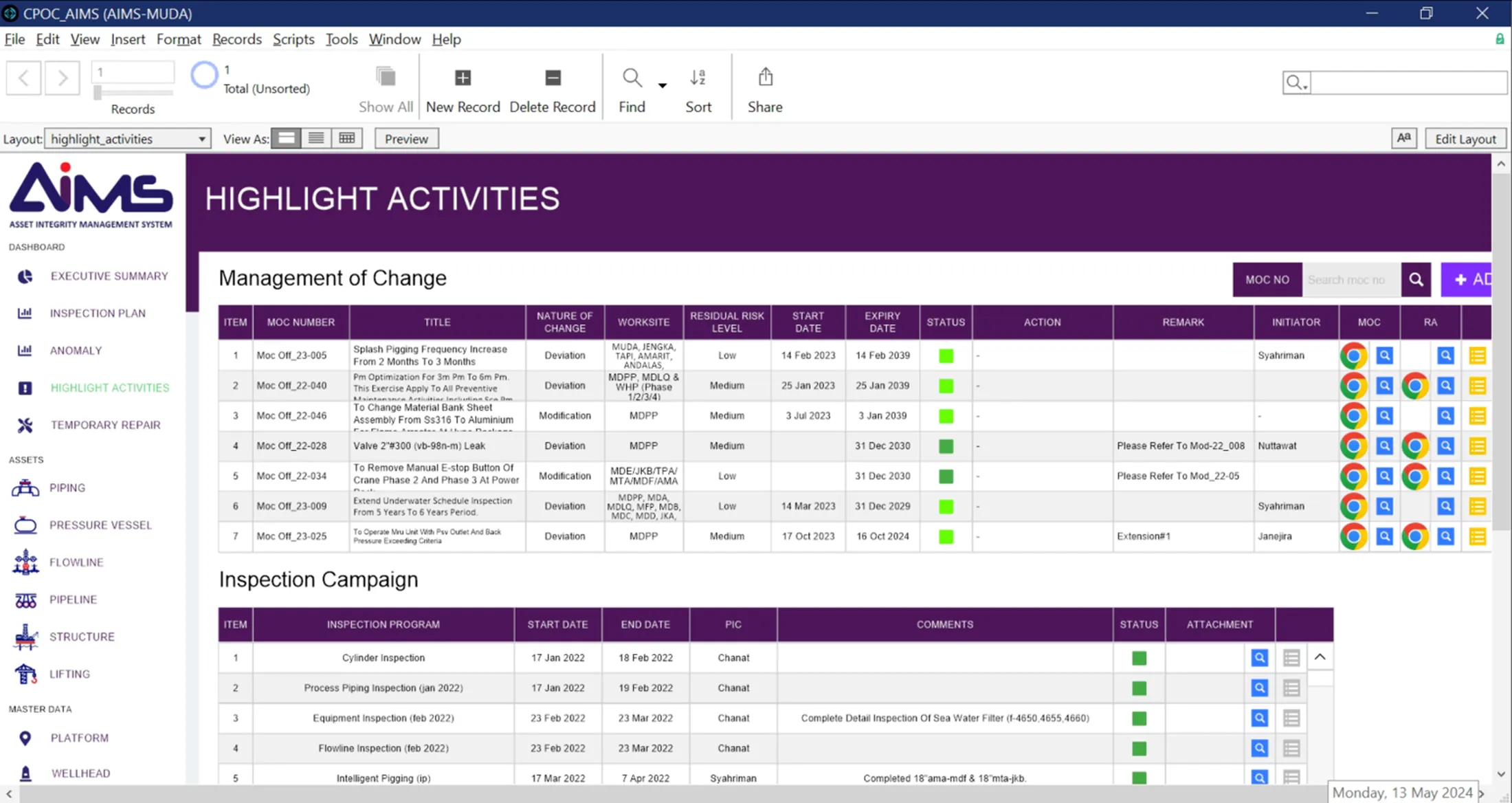Open the Platform location pin icon
Viewport: 1512px width, 803px height.
click(25, 738)
